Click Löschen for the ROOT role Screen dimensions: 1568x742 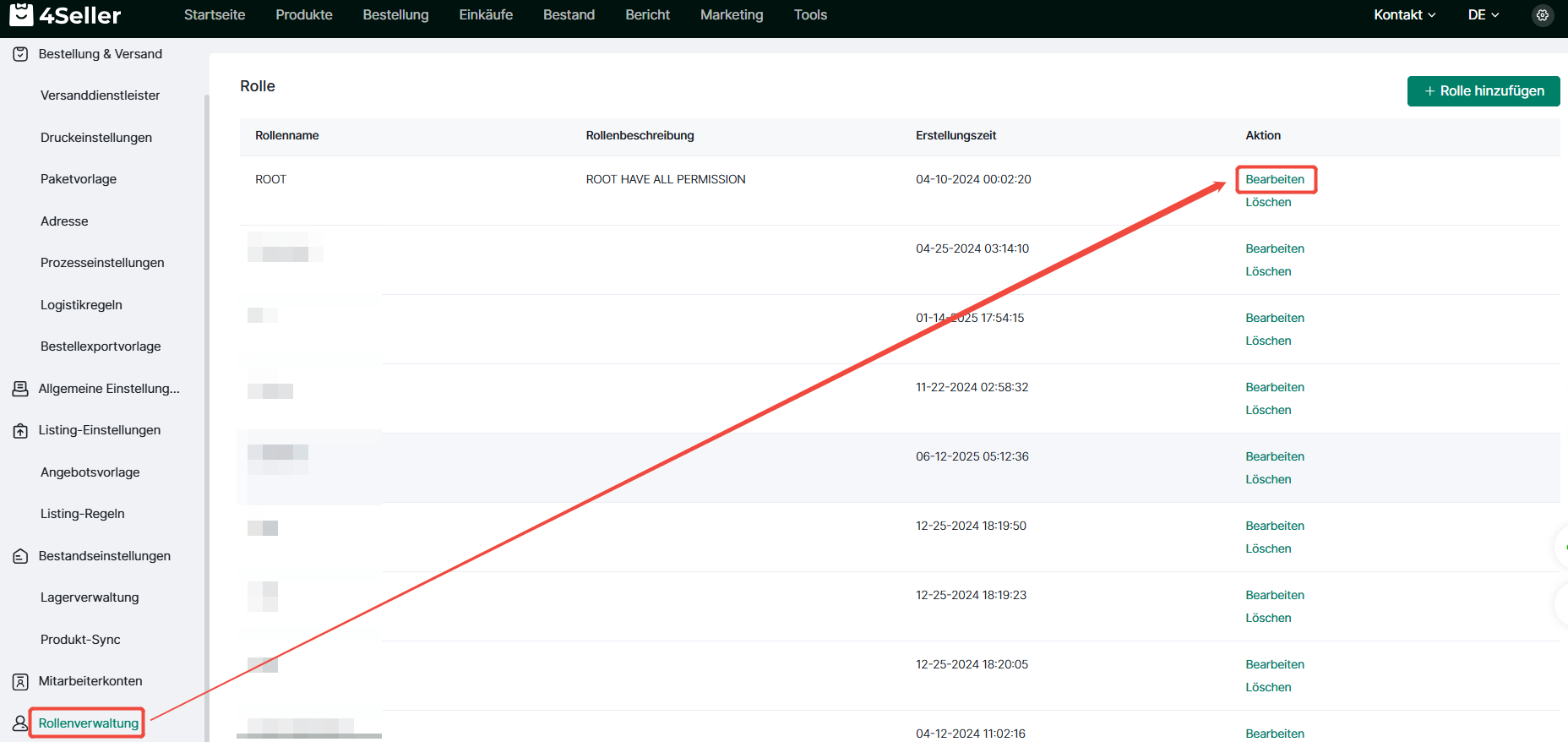[1268, 202]
